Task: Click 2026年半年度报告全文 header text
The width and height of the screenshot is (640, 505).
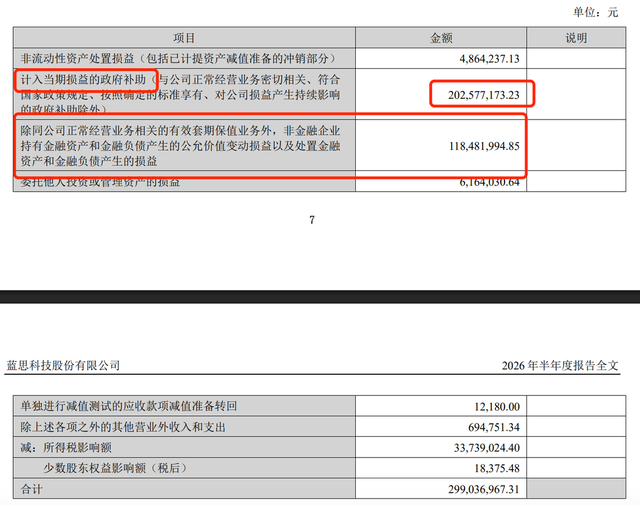Action: tap(560, 365)
